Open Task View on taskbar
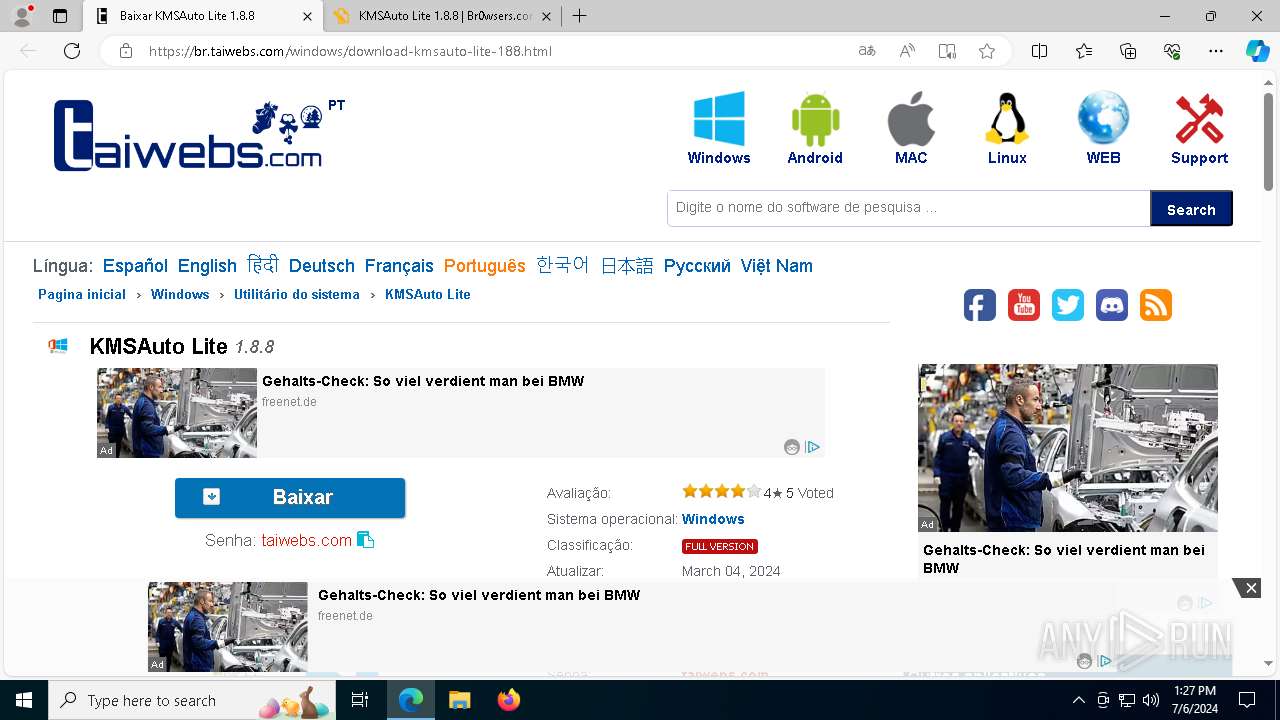 pyautogui.click(x=361, y=700)
